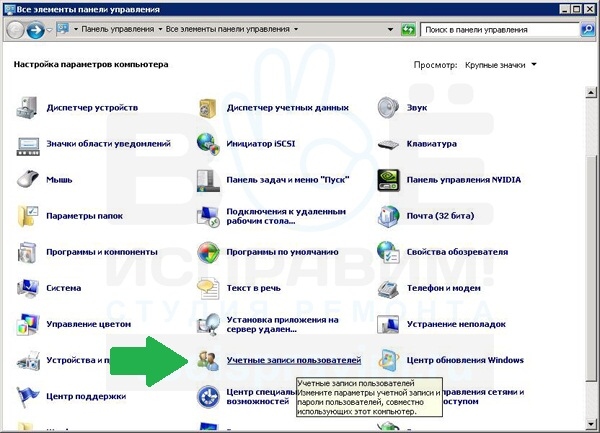The width and height of the screenshot is (600, 433).
Task: Expand the Панель управления breadcrumb arrow
Action: coord(160,29)
